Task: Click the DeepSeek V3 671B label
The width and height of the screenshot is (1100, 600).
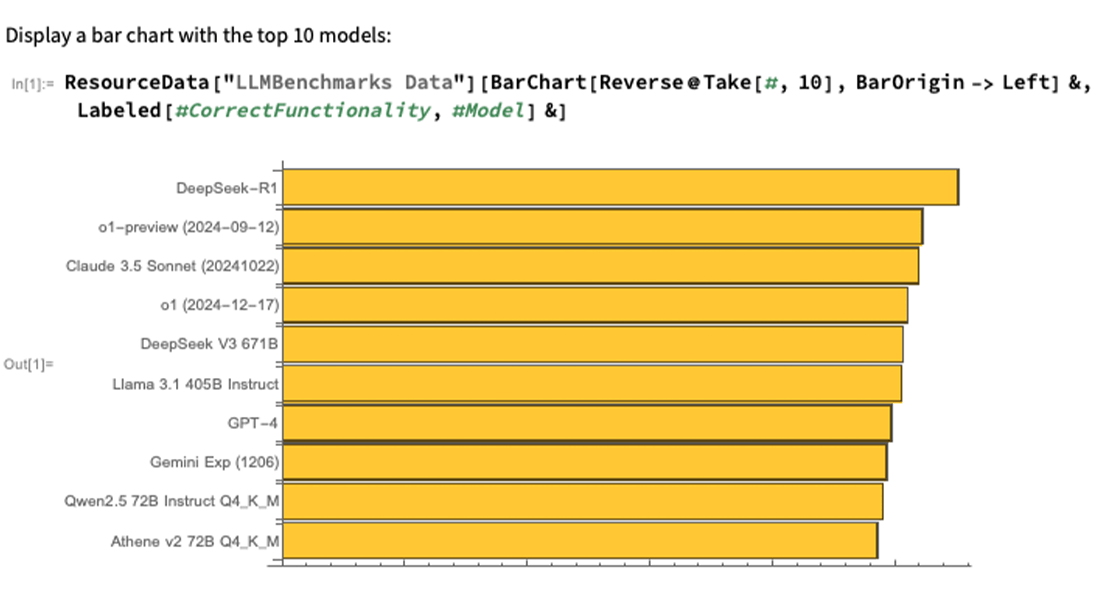Action: click(210, 345)
